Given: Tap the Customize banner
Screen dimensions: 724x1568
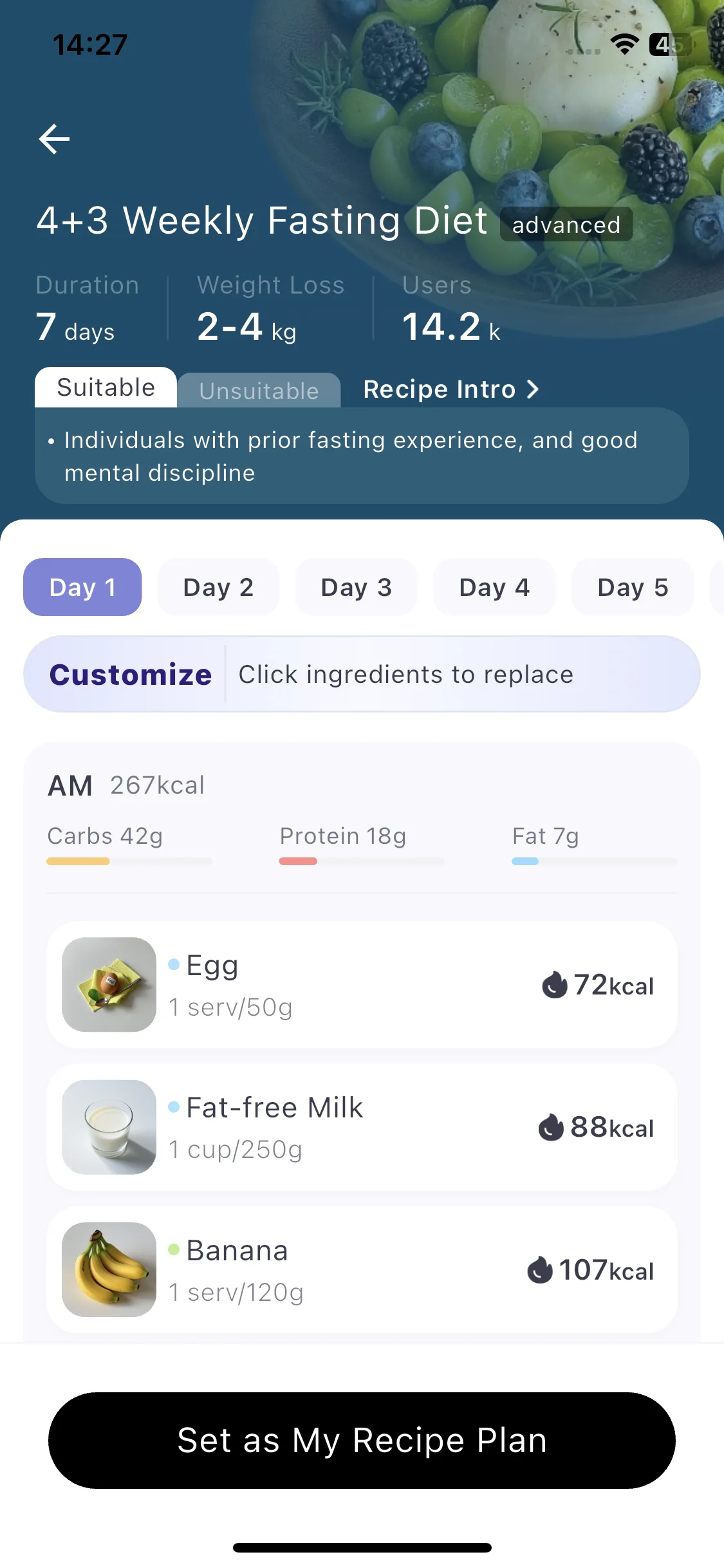Looking at the screenshot, I should tap(362, 674).
